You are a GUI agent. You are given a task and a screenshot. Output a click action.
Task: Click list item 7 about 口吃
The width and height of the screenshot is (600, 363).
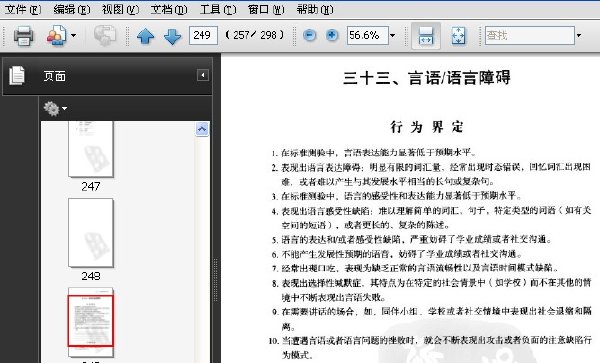click(x=415, y=268)
